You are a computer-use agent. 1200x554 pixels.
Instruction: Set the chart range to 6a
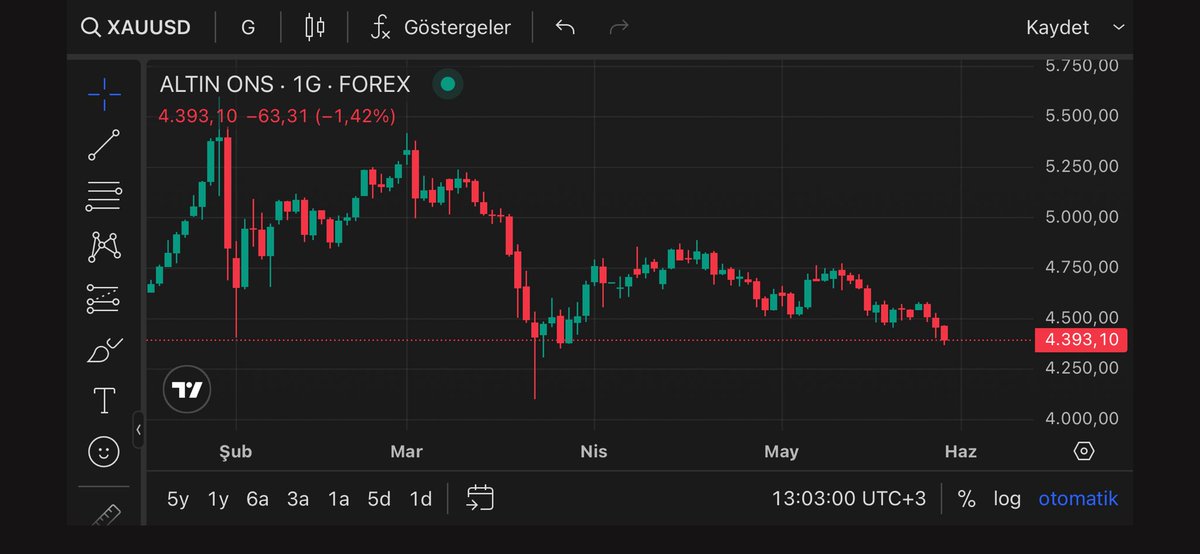(258, 499)
